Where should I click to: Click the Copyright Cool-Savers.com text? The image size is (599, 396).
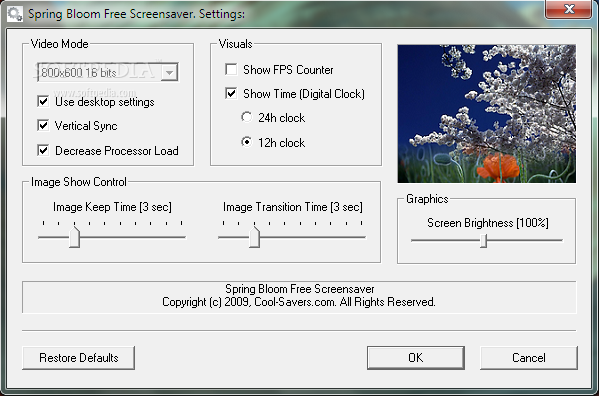299,302
